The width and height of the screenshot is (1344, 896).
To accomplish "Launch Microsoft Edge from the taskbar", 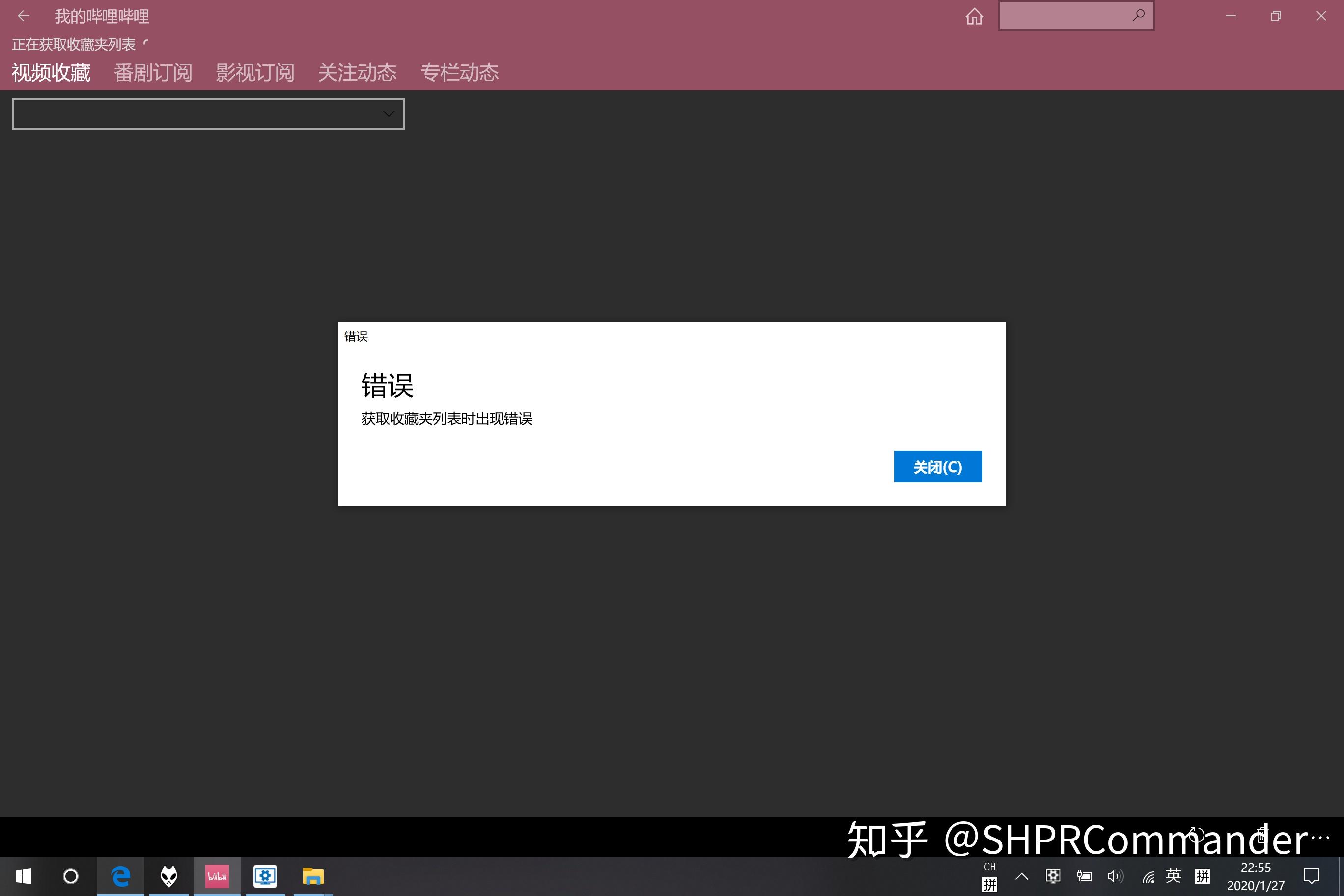I will tap(120, 876).
